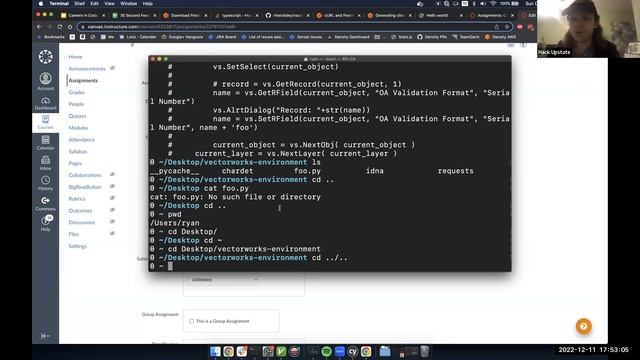
Task: Toggle visibility icon beside BigBlueButton
Action: 112,186
